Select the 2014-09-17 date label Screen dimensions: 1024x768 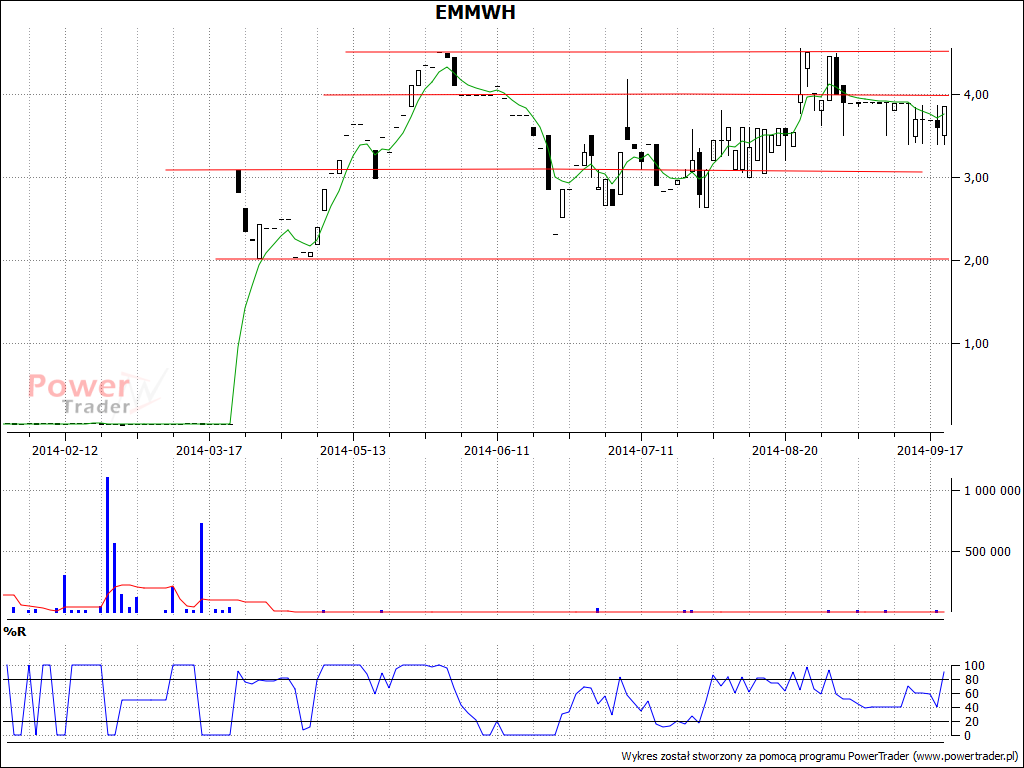pyautogui.click(x=929, y=451)
